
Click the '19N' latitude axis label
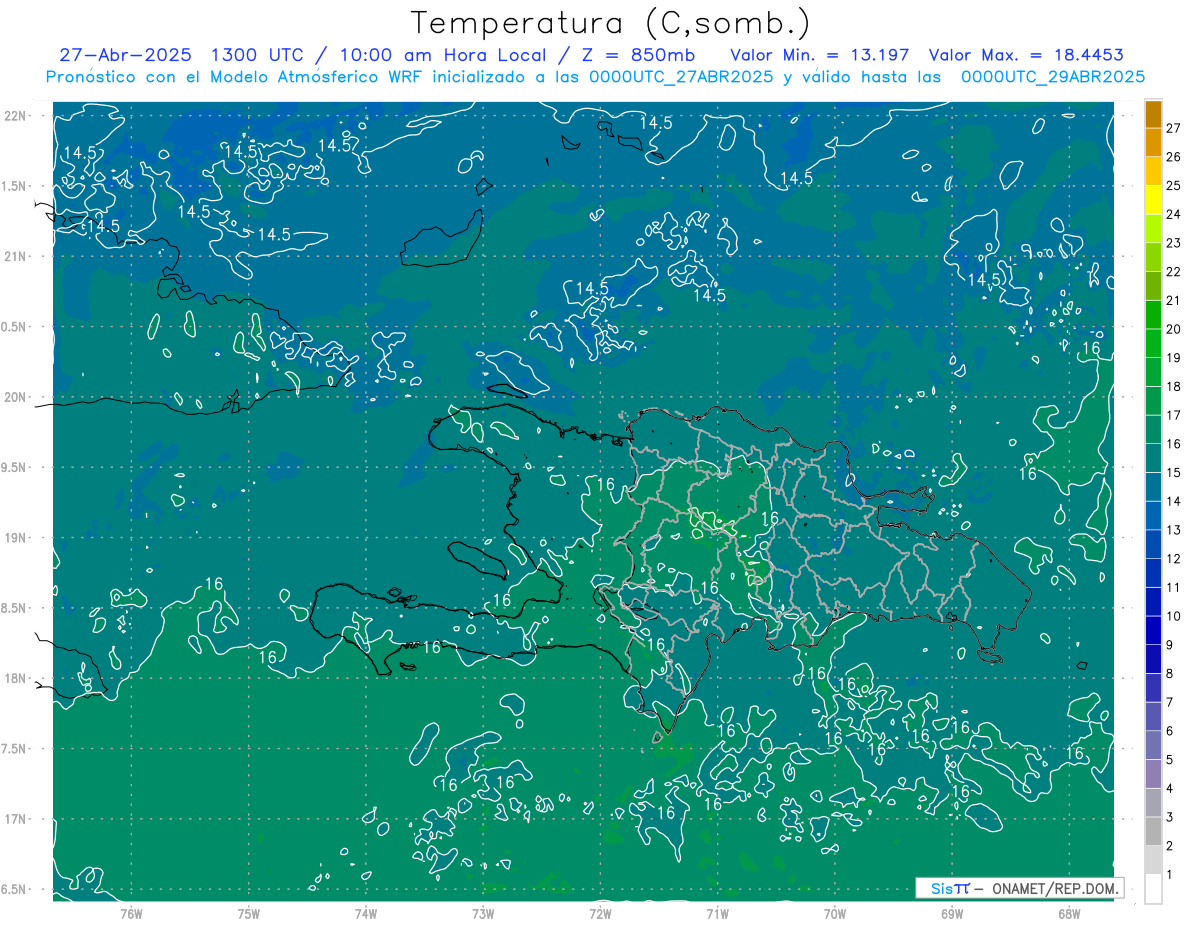[x=16, y=538]
